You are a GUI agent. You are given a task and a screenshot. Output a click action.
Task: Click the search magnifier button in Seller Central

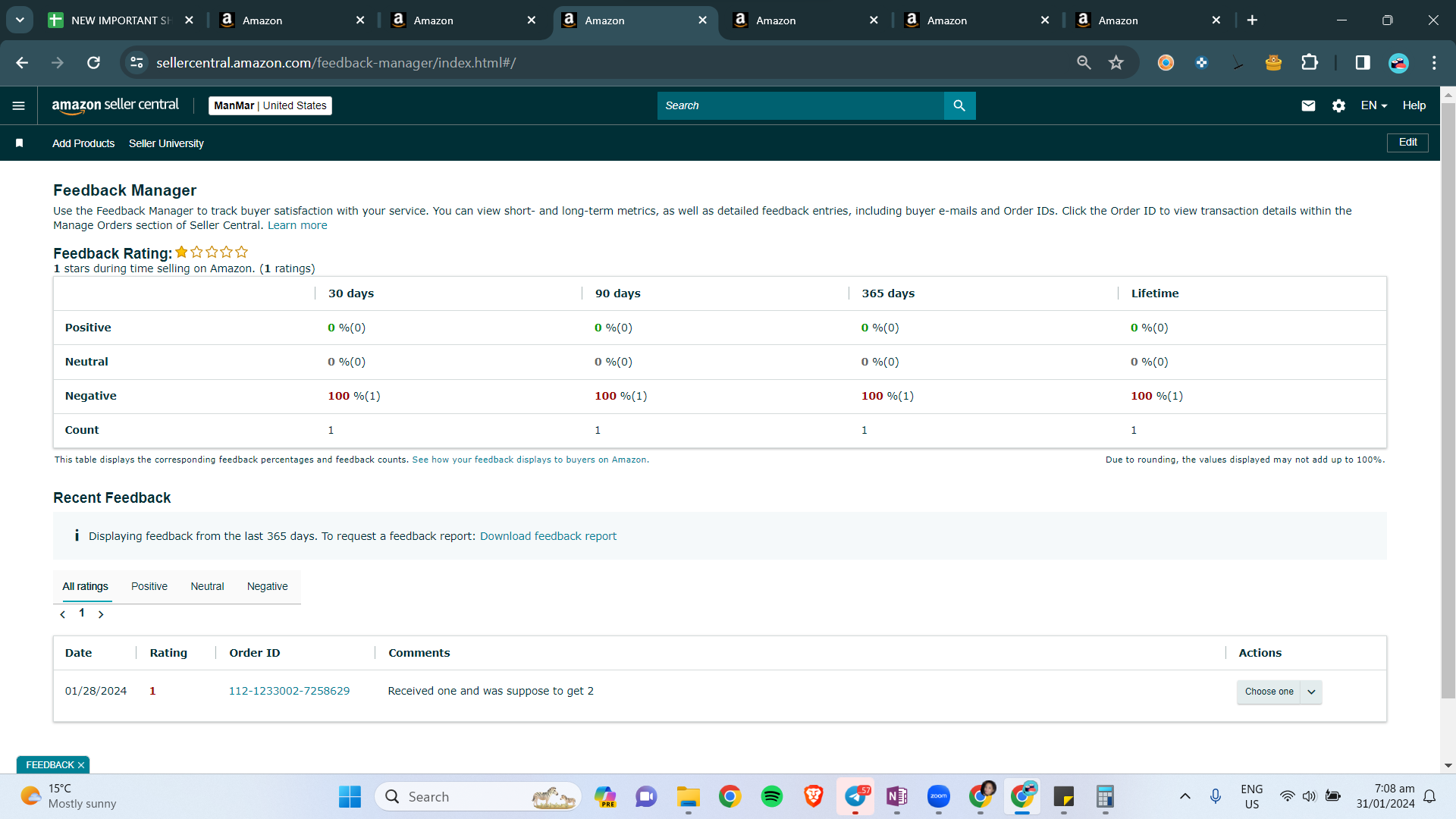coord(959,106)
